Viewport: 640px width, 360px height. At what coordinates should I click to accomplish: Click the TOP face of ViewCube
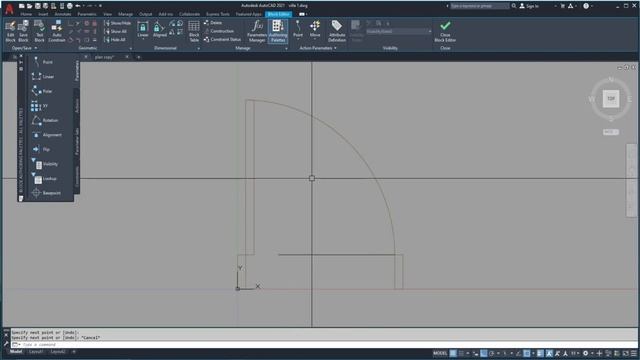[x=611, y=99]
